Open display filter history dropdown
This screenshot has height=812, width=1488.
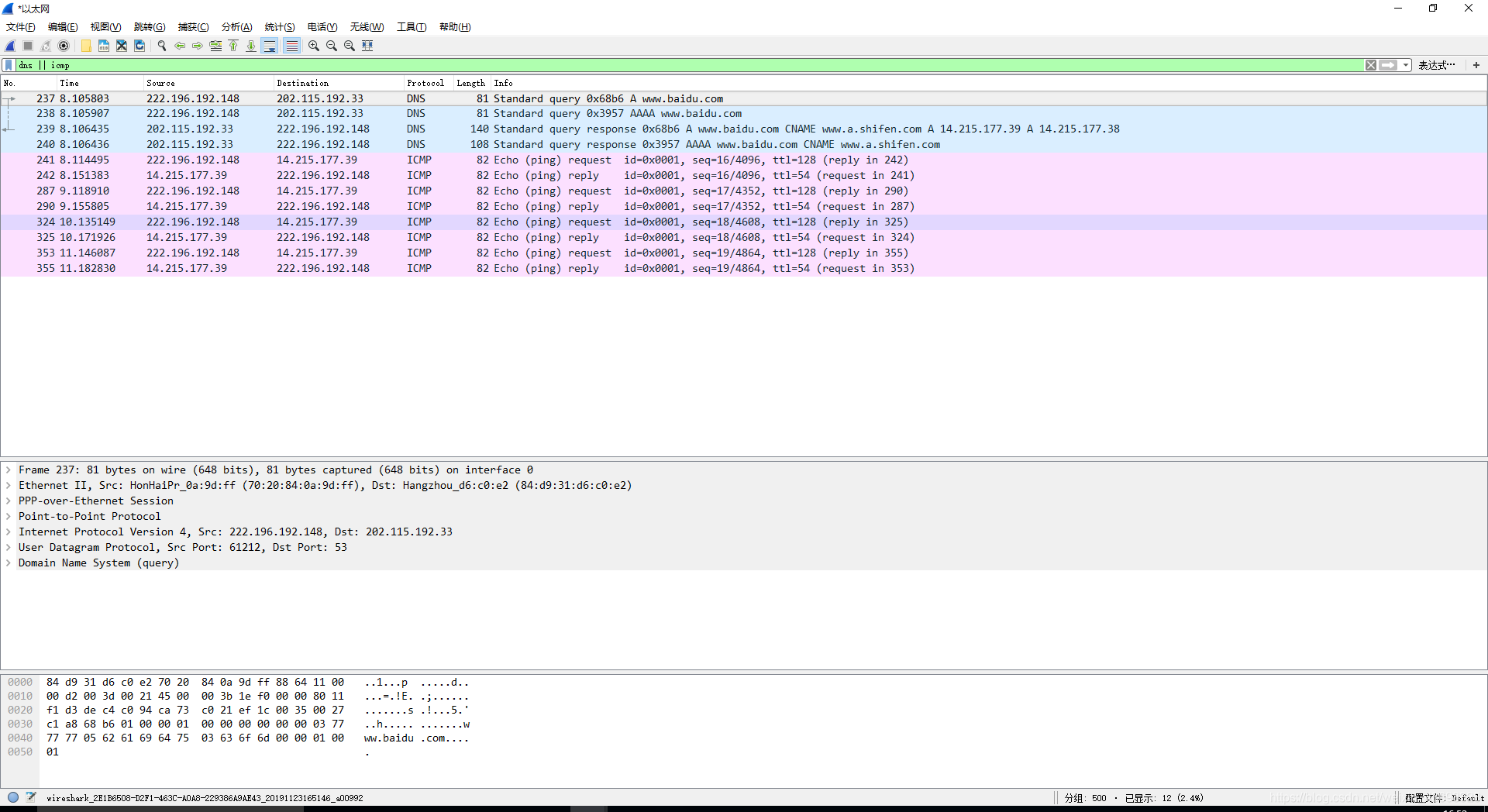[1406, 65]
